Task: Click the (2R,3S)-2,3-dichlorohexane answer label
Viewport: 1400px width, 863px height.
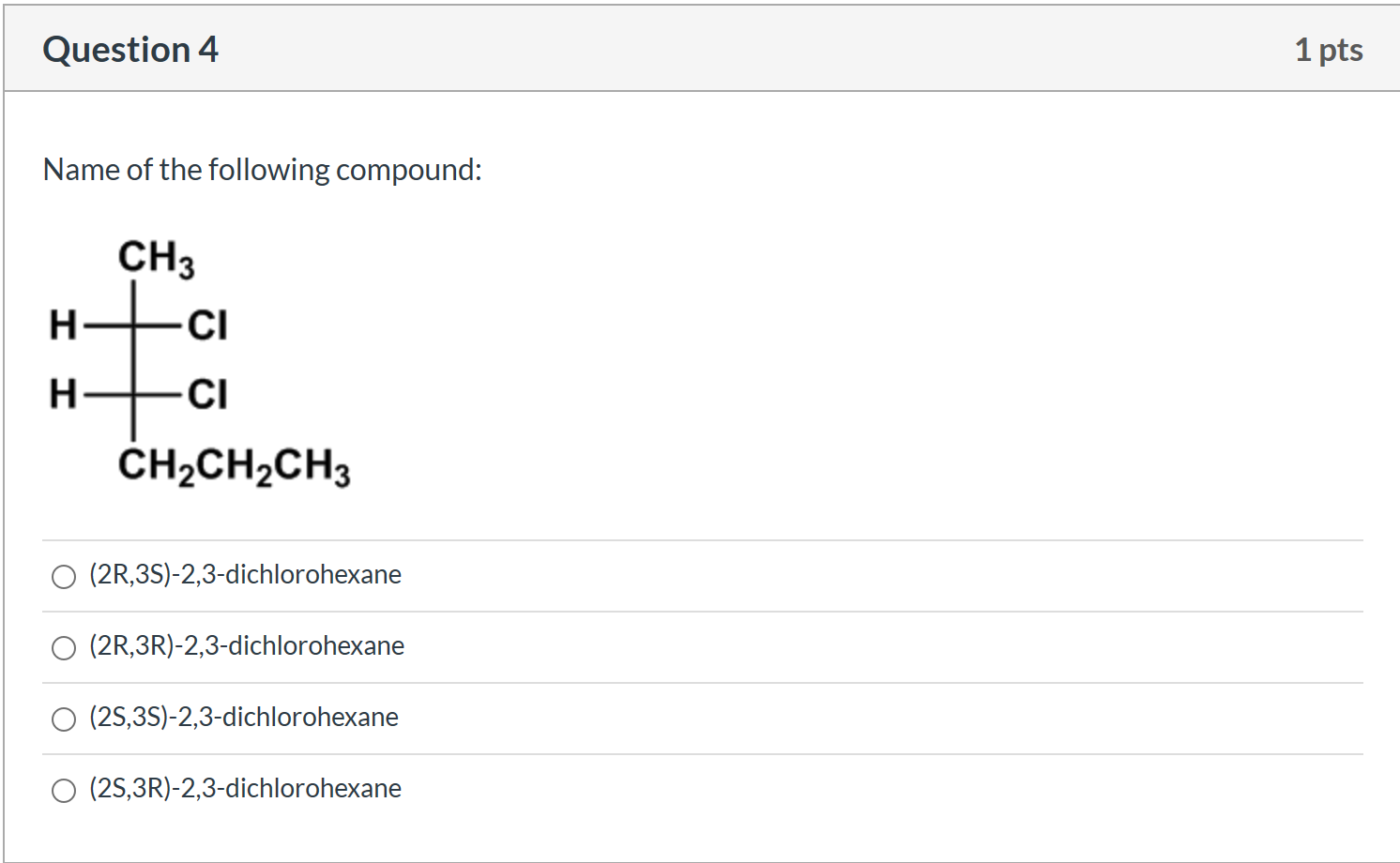Action: pyautogui.click(x=245, y=575)
